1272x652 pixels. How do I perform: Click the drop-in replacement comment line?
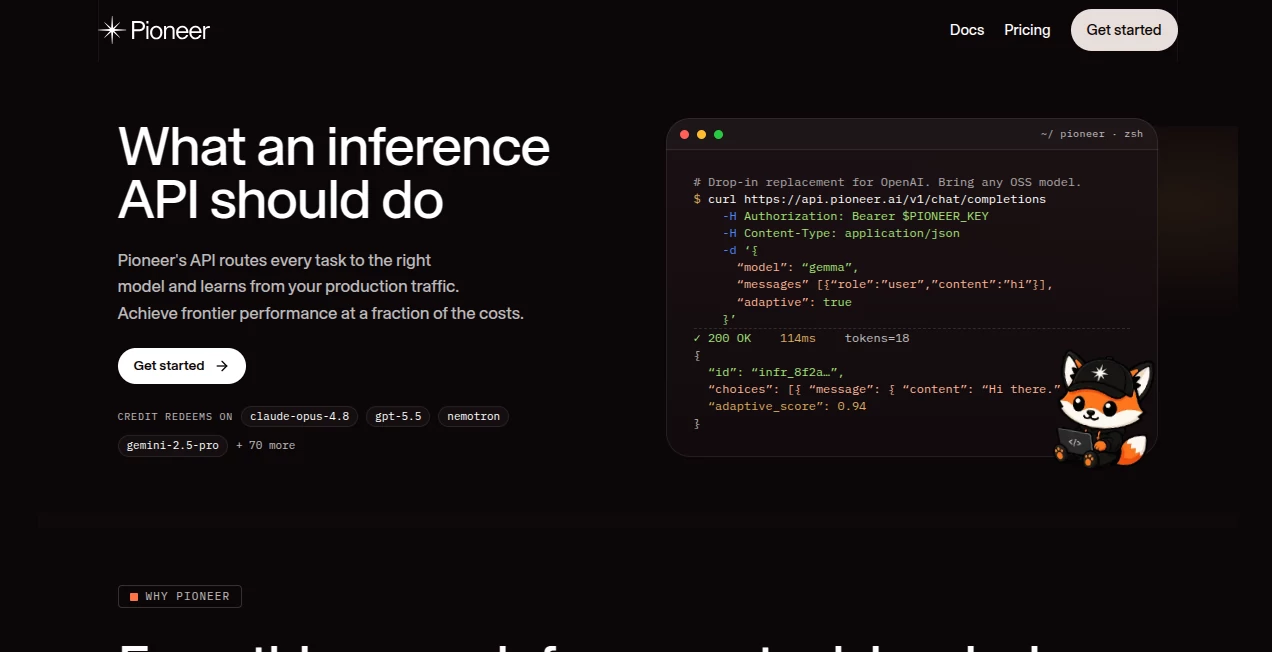pos(887,182)
